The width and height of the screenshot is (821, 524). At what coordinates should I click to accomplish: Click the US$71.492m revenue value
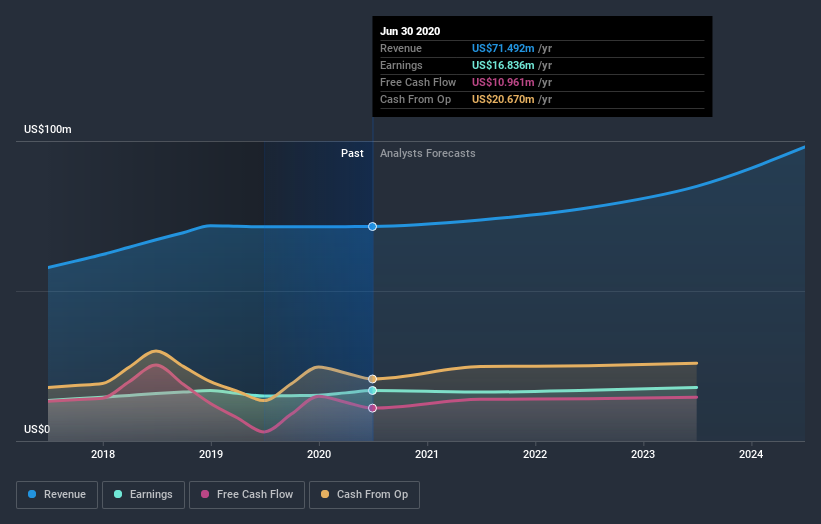pos(503,49)
